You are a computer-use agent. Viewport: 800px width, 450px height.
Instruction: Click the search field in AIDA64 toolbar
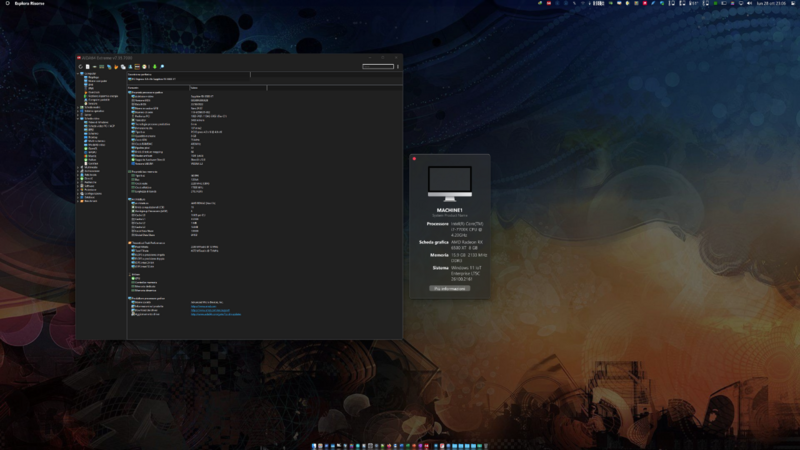[377, 67]
